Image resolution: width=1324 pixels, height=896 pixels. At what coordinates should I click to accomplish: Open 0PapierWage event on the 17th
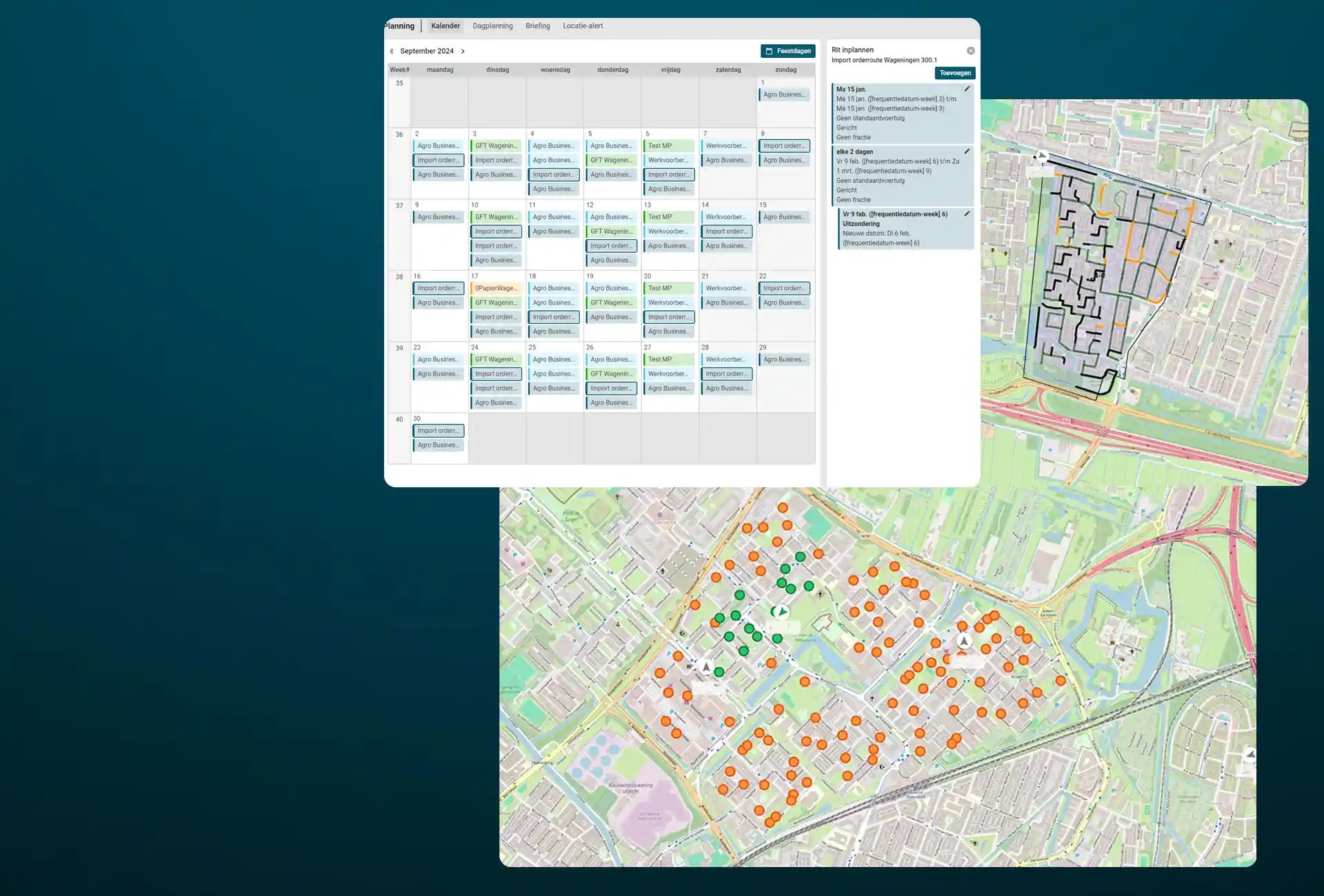(x=496, y=288)
